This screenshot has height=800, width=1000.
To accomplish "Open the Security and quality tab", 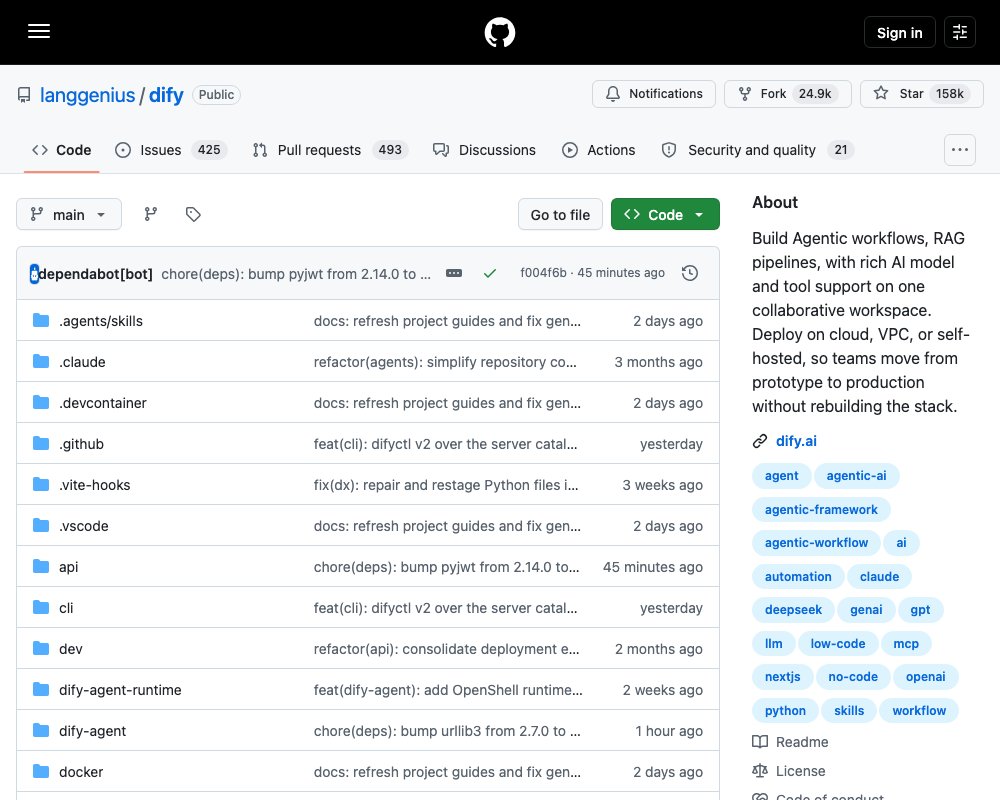I will [x=757, y=150].
